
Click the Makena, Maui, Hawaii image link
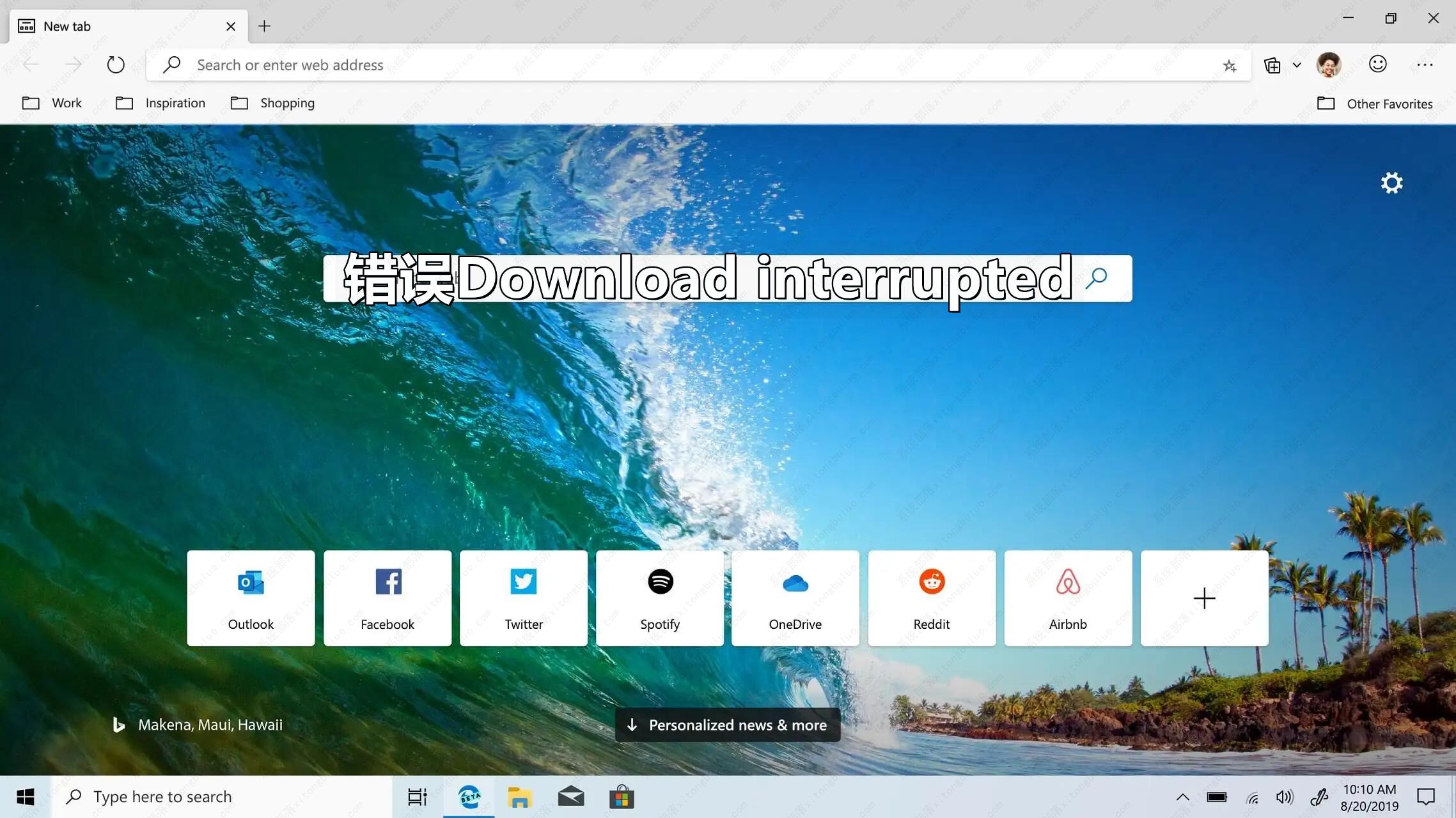(x=210, y=725)
